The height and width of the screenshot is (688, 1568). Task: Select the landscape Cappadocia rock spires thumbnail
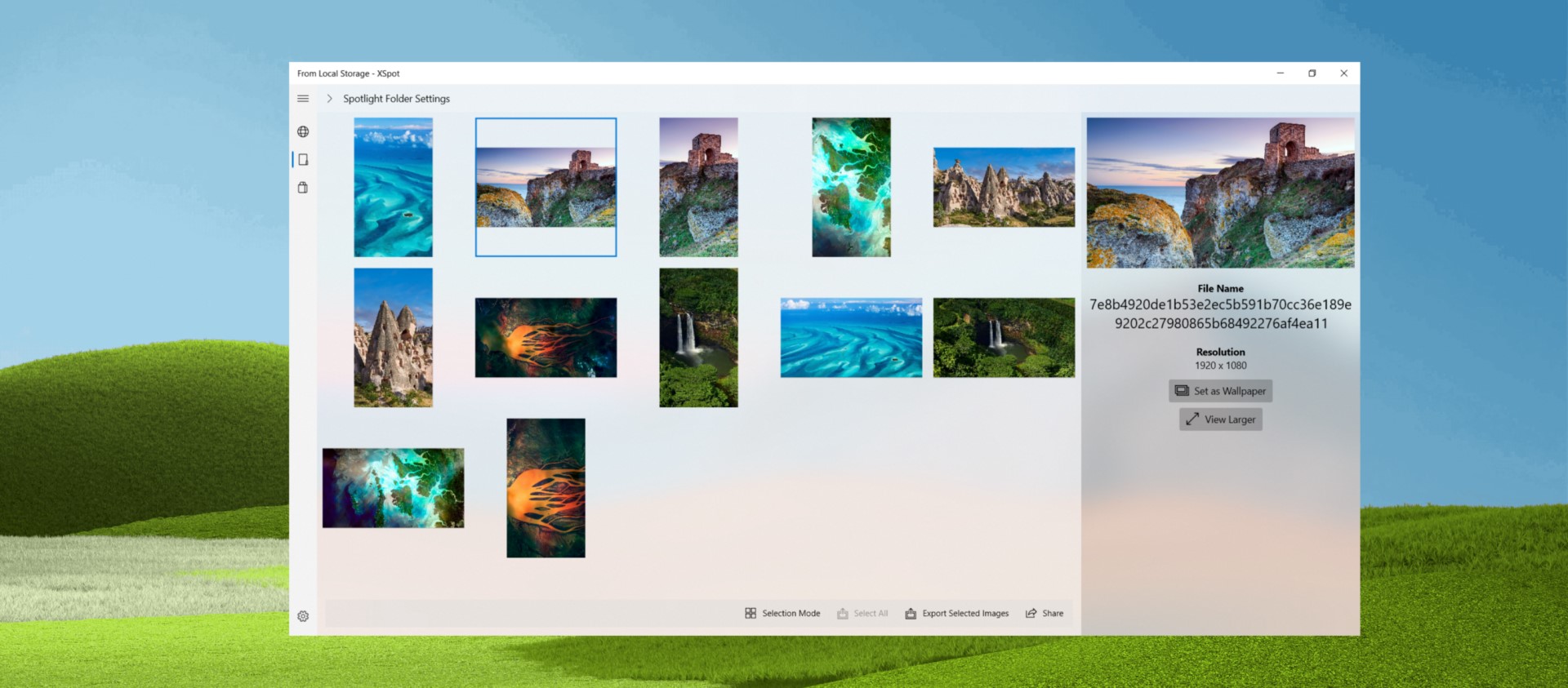(x=1004, y=187)
